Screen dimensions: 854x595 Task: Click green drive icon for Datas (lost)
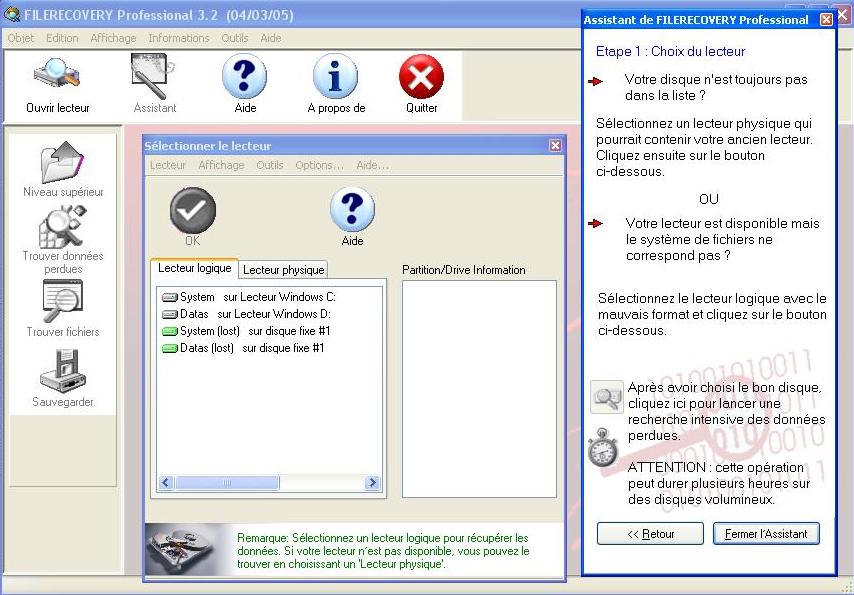coord(170,348)
